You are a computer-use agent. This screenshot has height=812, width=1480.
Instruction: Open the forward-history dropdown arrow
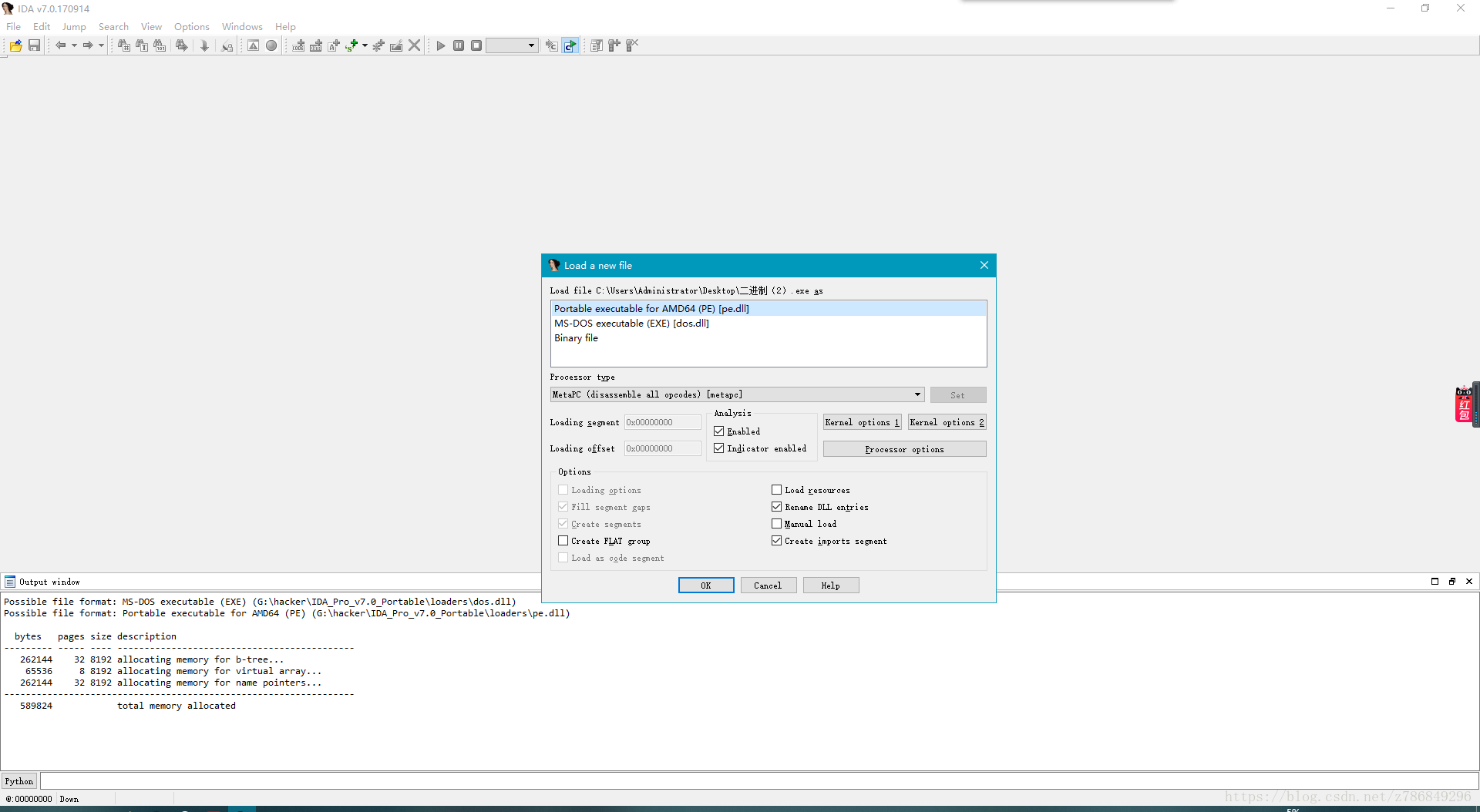(101, 46)
